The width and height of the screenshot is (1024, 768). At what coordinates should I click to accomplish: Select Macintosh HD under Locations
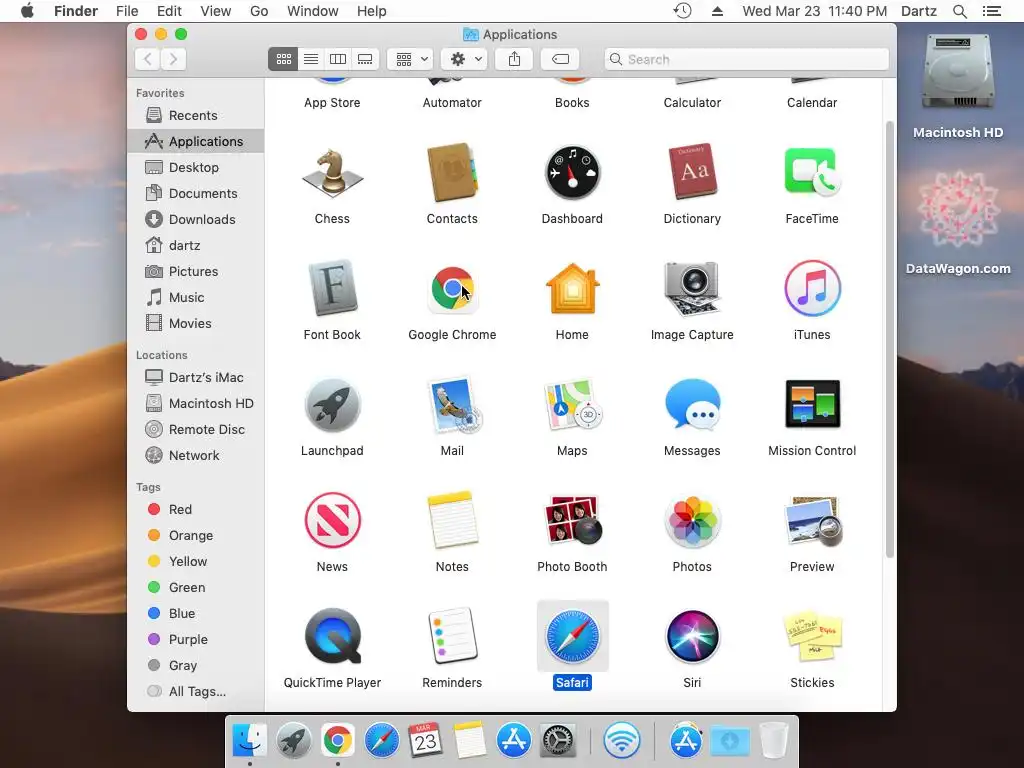(x=195, y=404)
